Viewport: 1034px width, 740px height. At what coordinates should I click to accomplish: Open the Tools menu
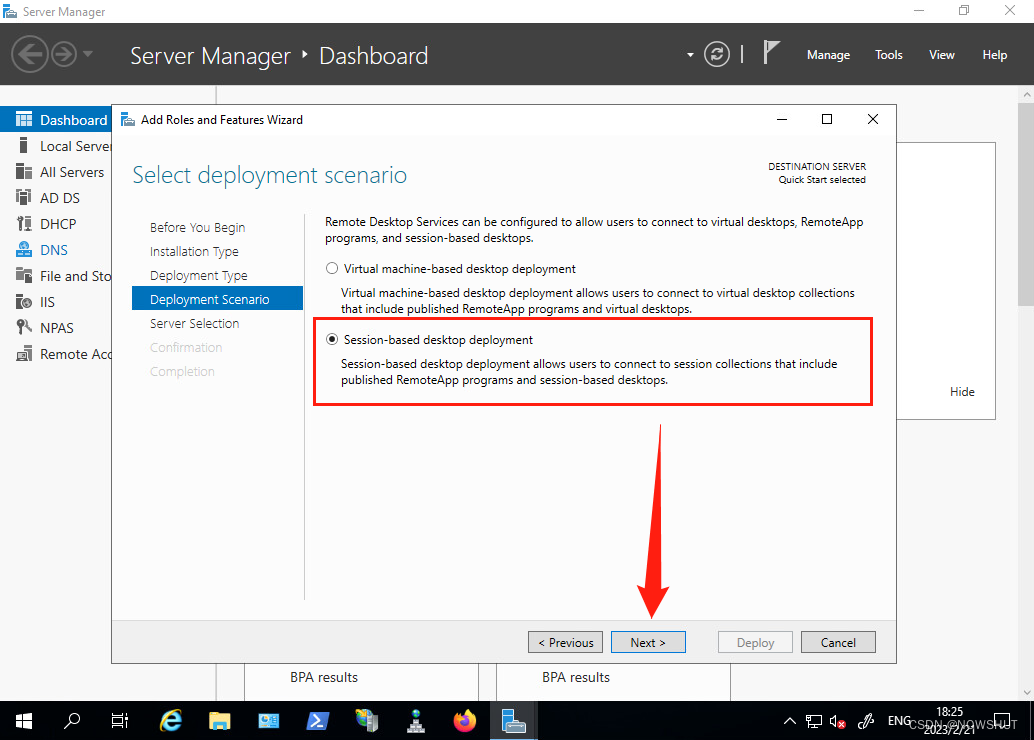888,55
